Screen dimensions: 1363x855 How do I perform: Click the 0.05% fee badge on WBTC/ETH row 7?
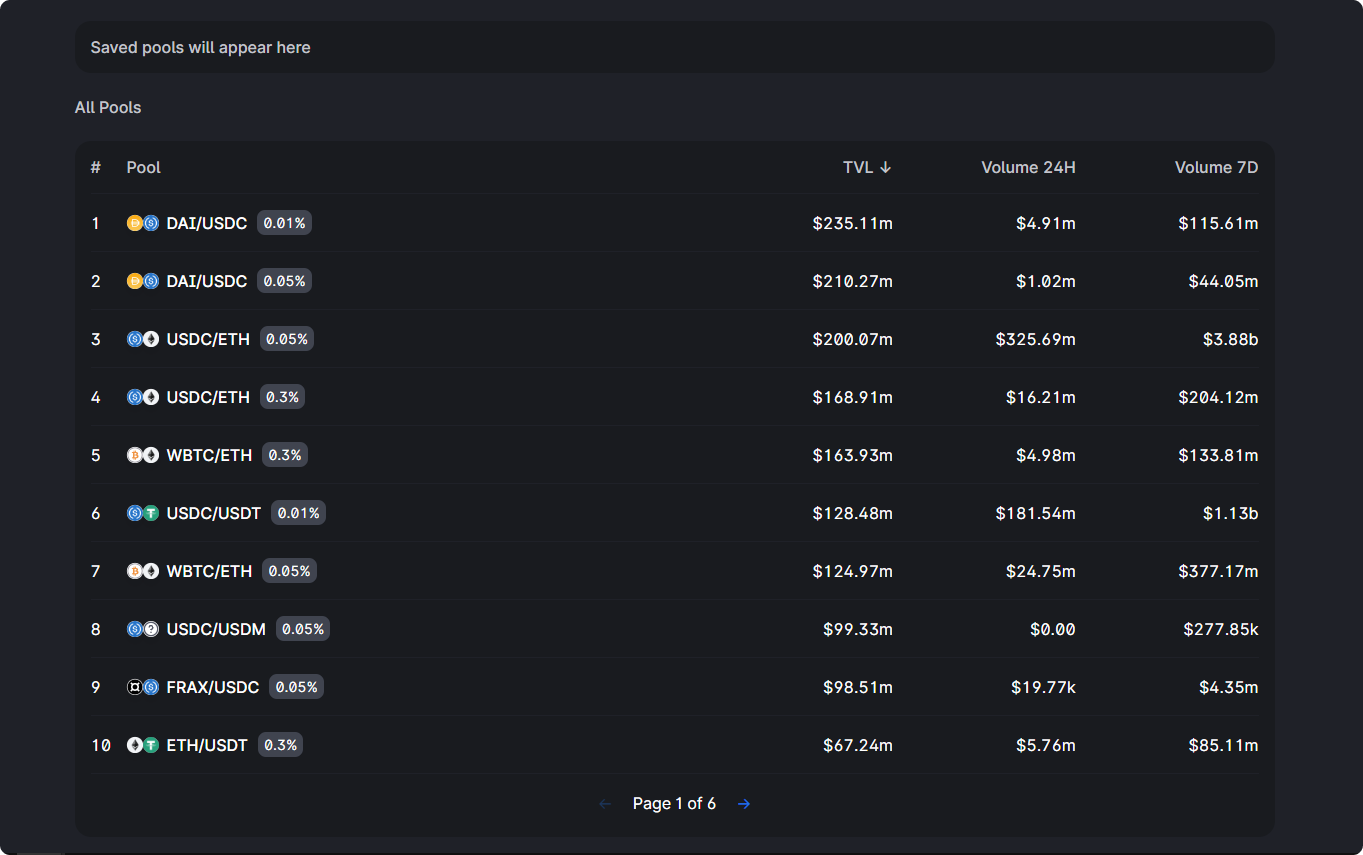(289, 571)
